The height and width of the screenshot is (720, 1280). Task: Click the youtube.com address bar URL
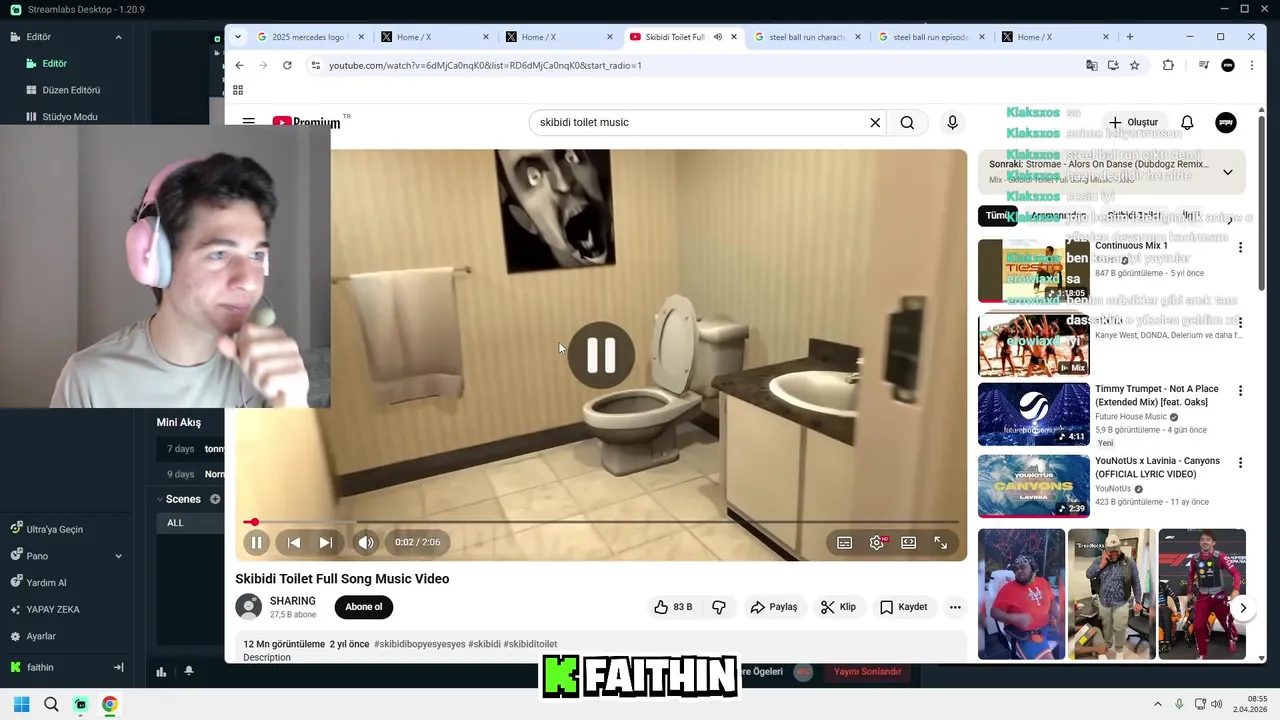pyautogui.click(x=485, y=65)
